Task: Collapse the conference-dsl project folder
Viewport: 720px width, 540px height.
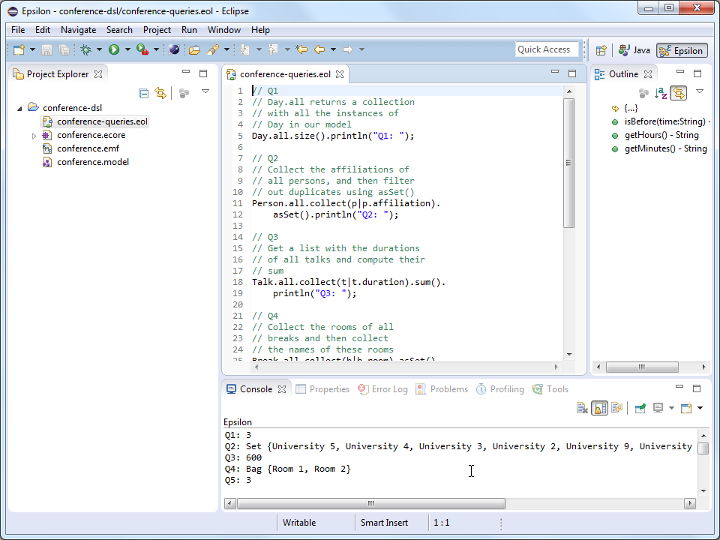Action: pos(20,108)
